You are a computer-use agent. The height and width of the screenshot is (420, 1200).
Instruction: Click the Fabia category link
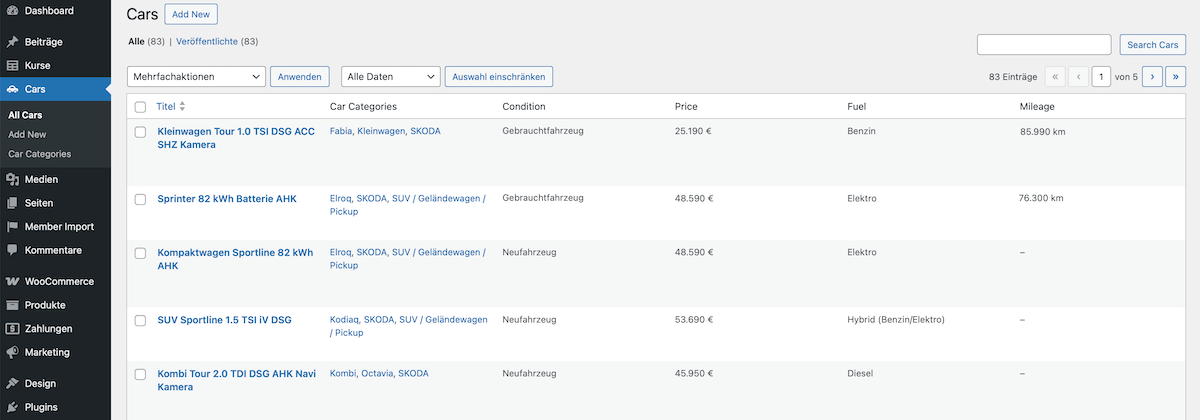pyautogui.click(x=341, y=131)
